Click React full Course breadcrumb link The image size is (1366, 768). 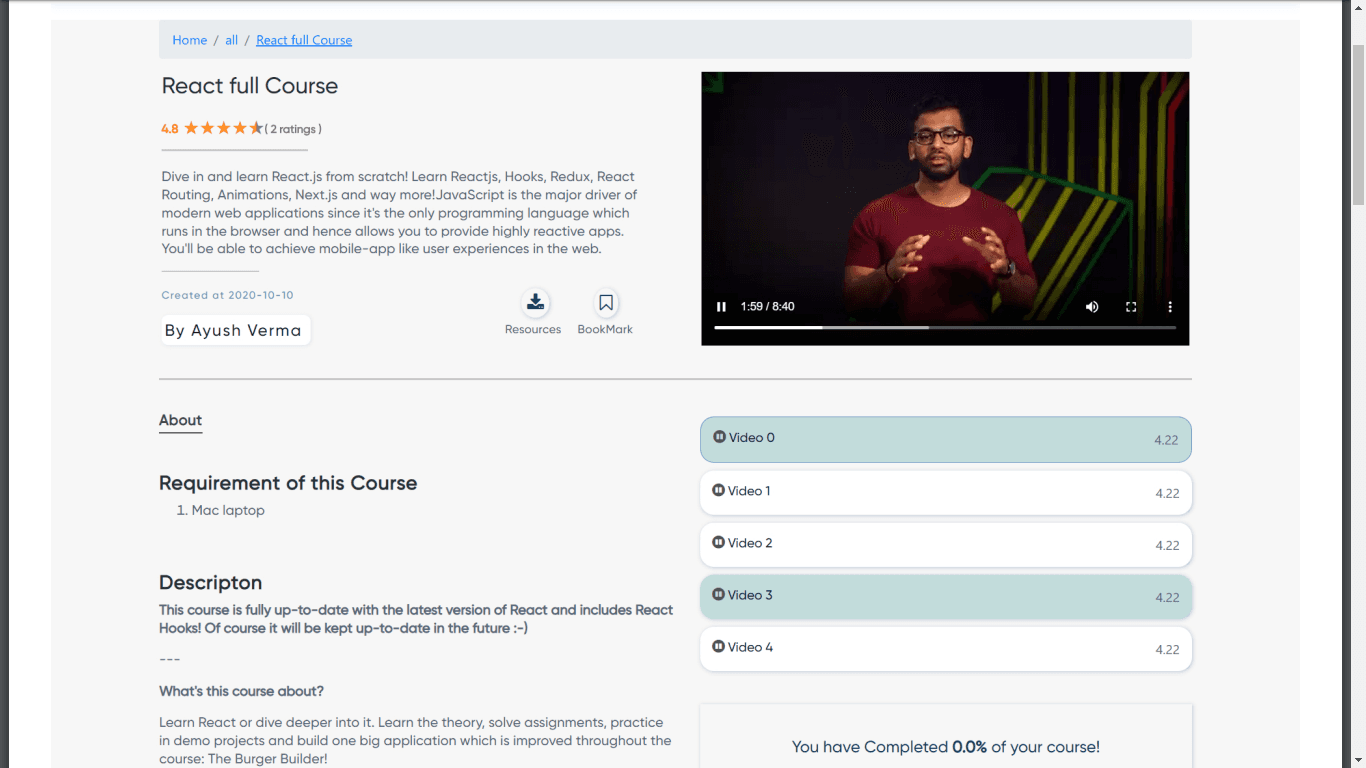304,40
